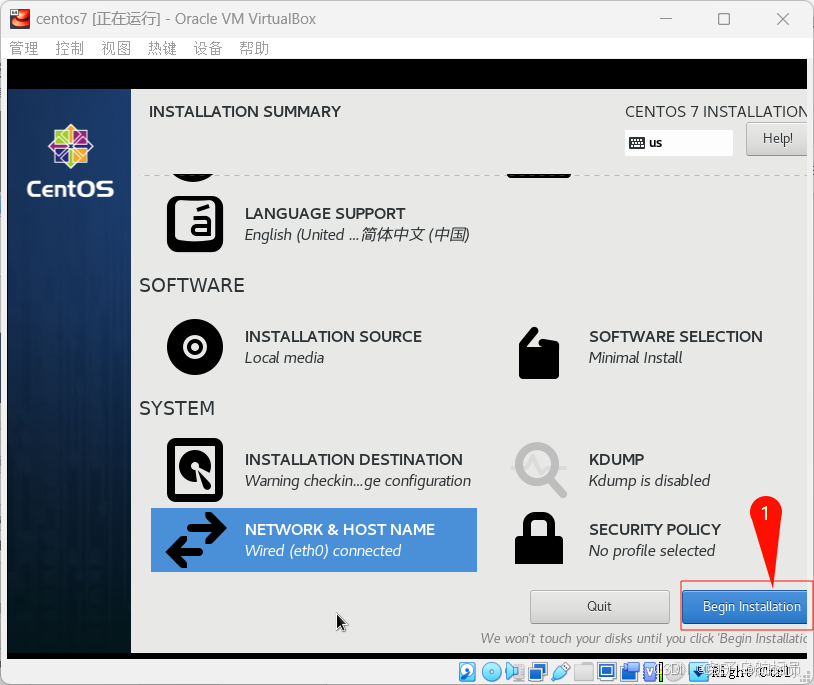The height and width of the screenshot is (685, 814).
Task: Open INSTALLATION SOURCE settings
Action: [x=314, y=347]
